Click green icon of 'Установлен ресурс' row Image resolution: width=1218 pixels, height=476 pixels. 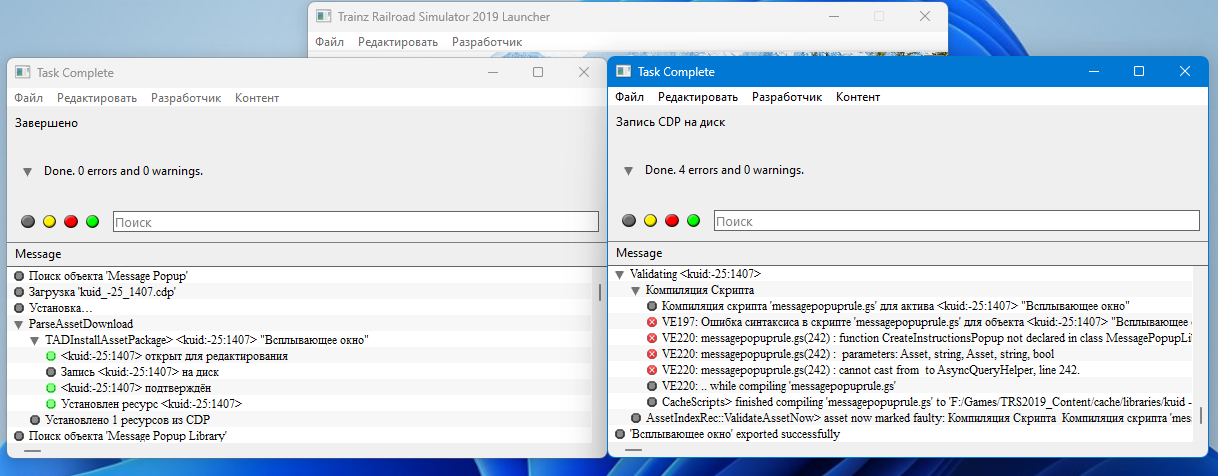pyautogui.click(x=52, y=404)
